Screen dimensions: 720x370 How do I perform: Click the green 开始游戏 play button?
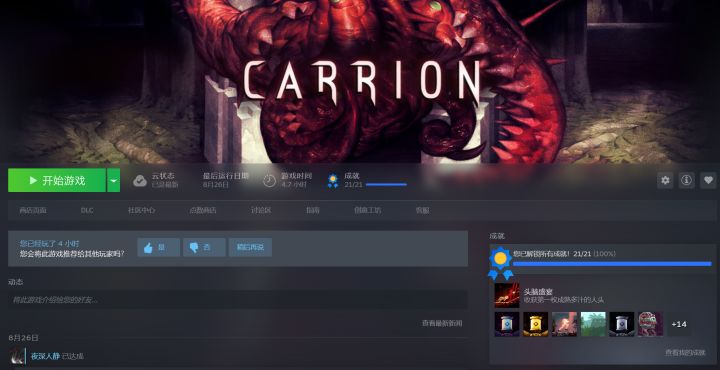pyautogui.click(x=56, y=180)
